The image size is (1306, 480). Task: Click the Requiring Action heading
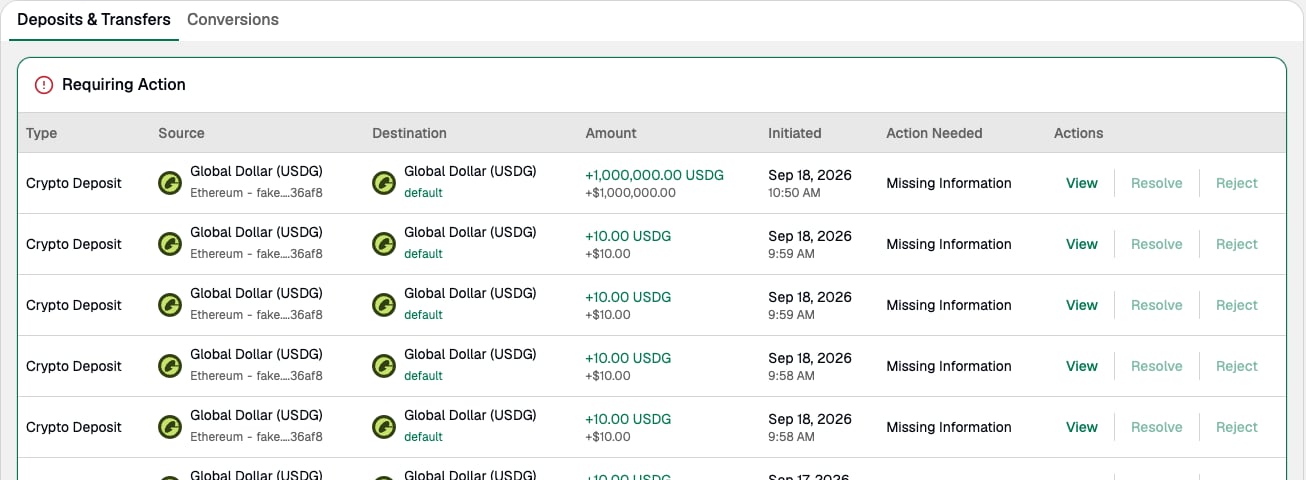tap(124, 85)
